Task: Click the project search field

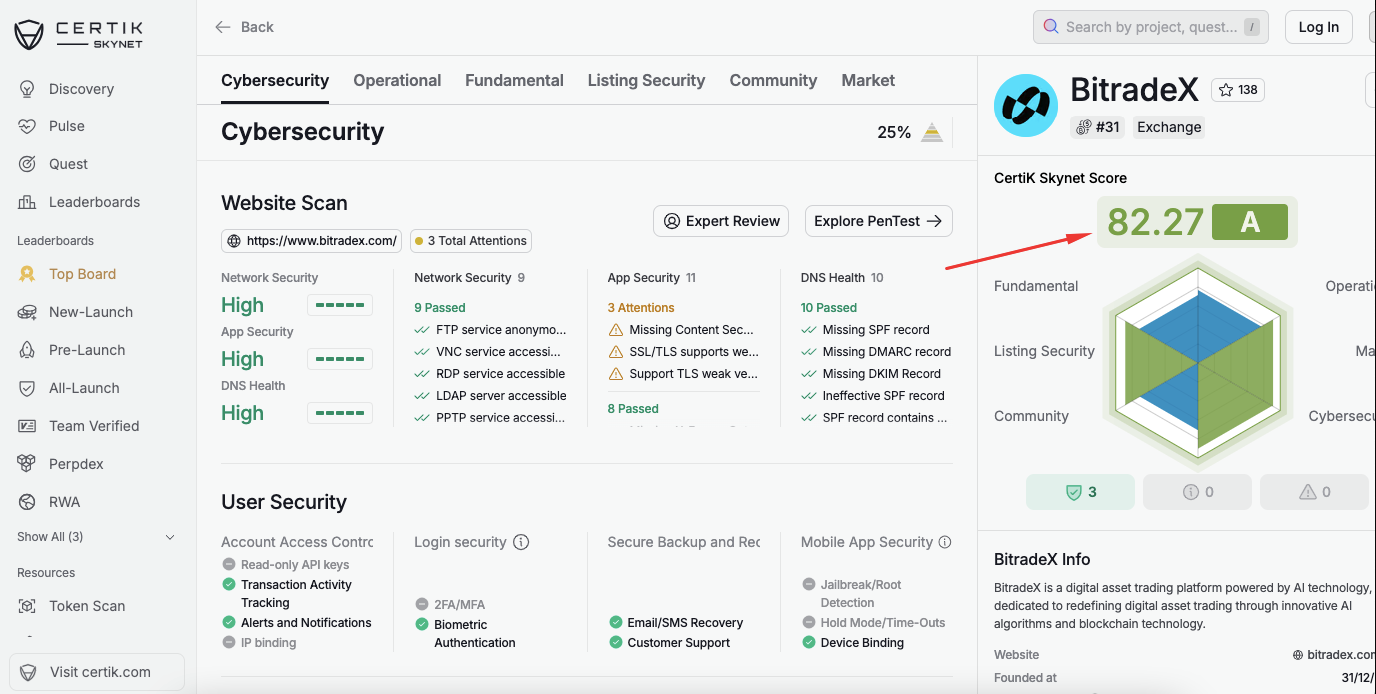Action: point(1150,26)
